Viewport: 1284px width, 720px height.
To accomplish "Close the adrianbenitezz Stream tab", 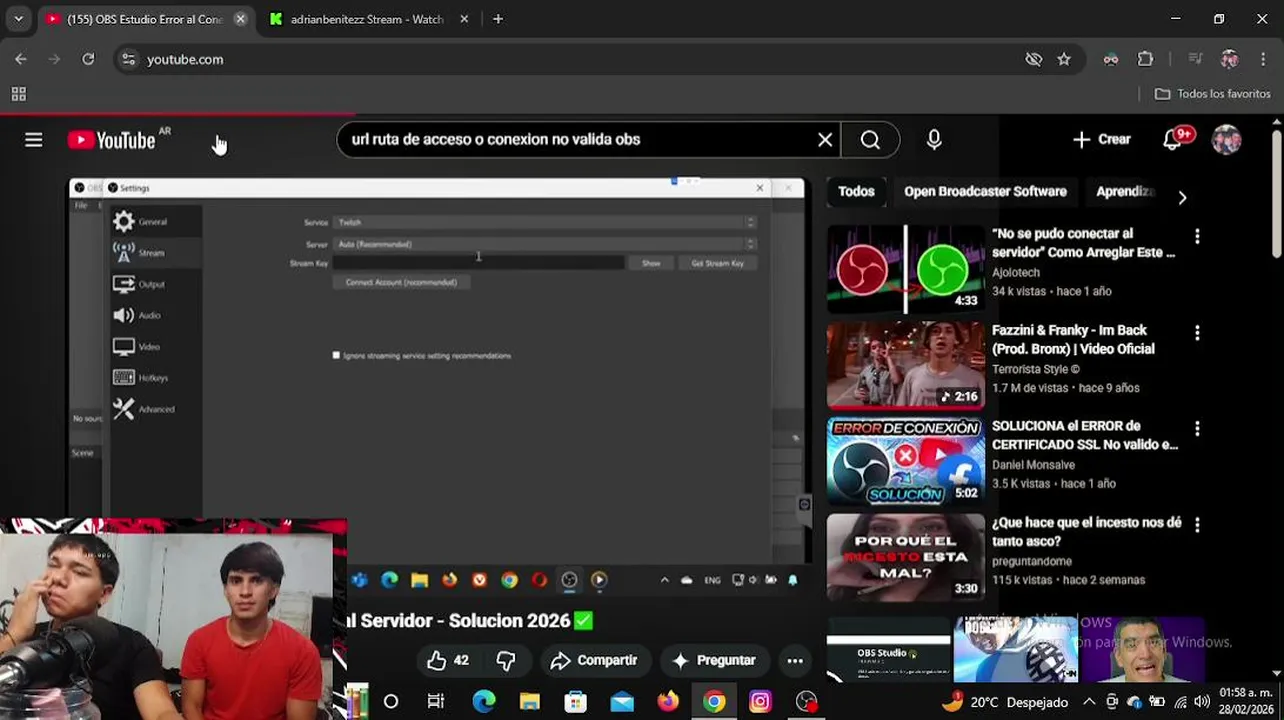I will (x=464, y=19).
